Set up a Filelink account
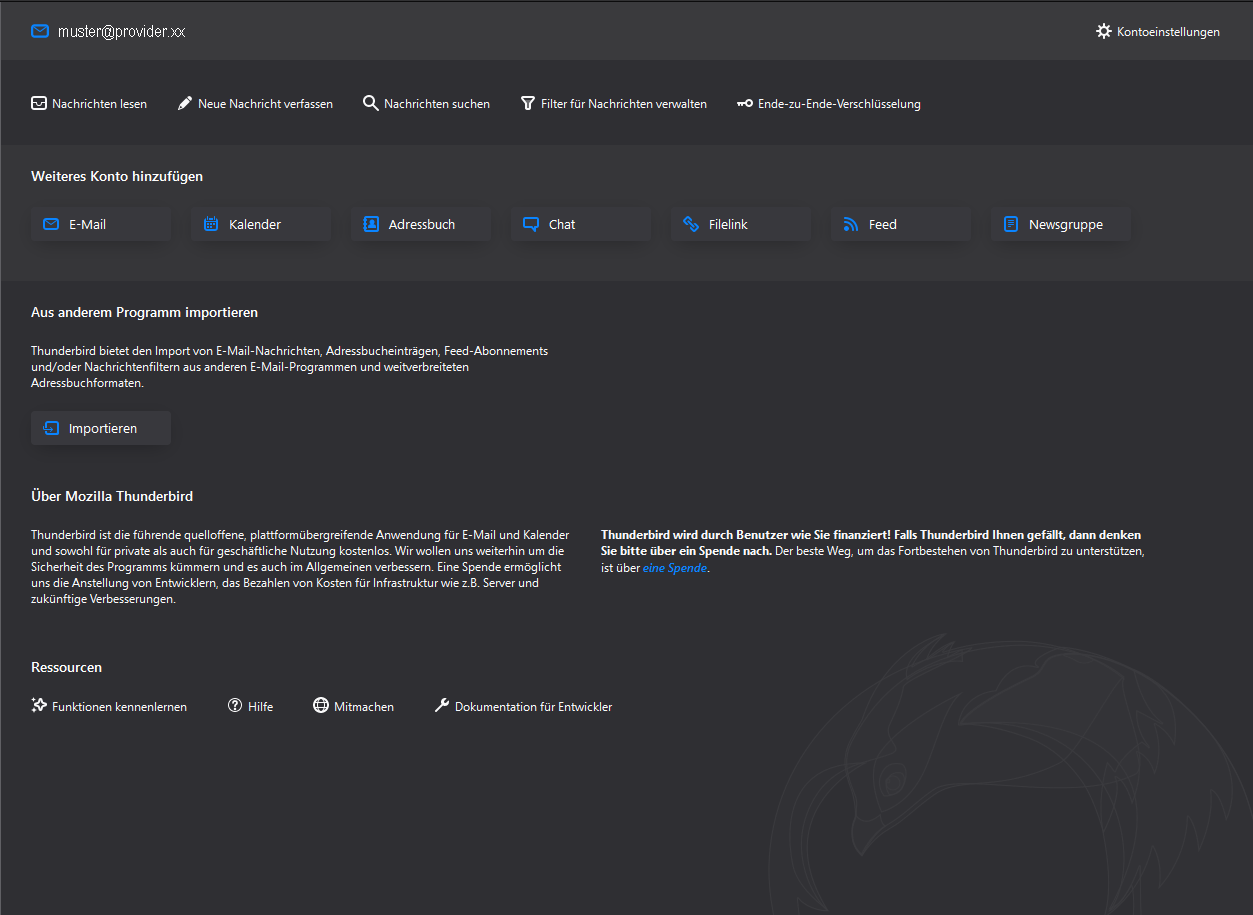This screenshot has height=915, width=1253. 741,224
